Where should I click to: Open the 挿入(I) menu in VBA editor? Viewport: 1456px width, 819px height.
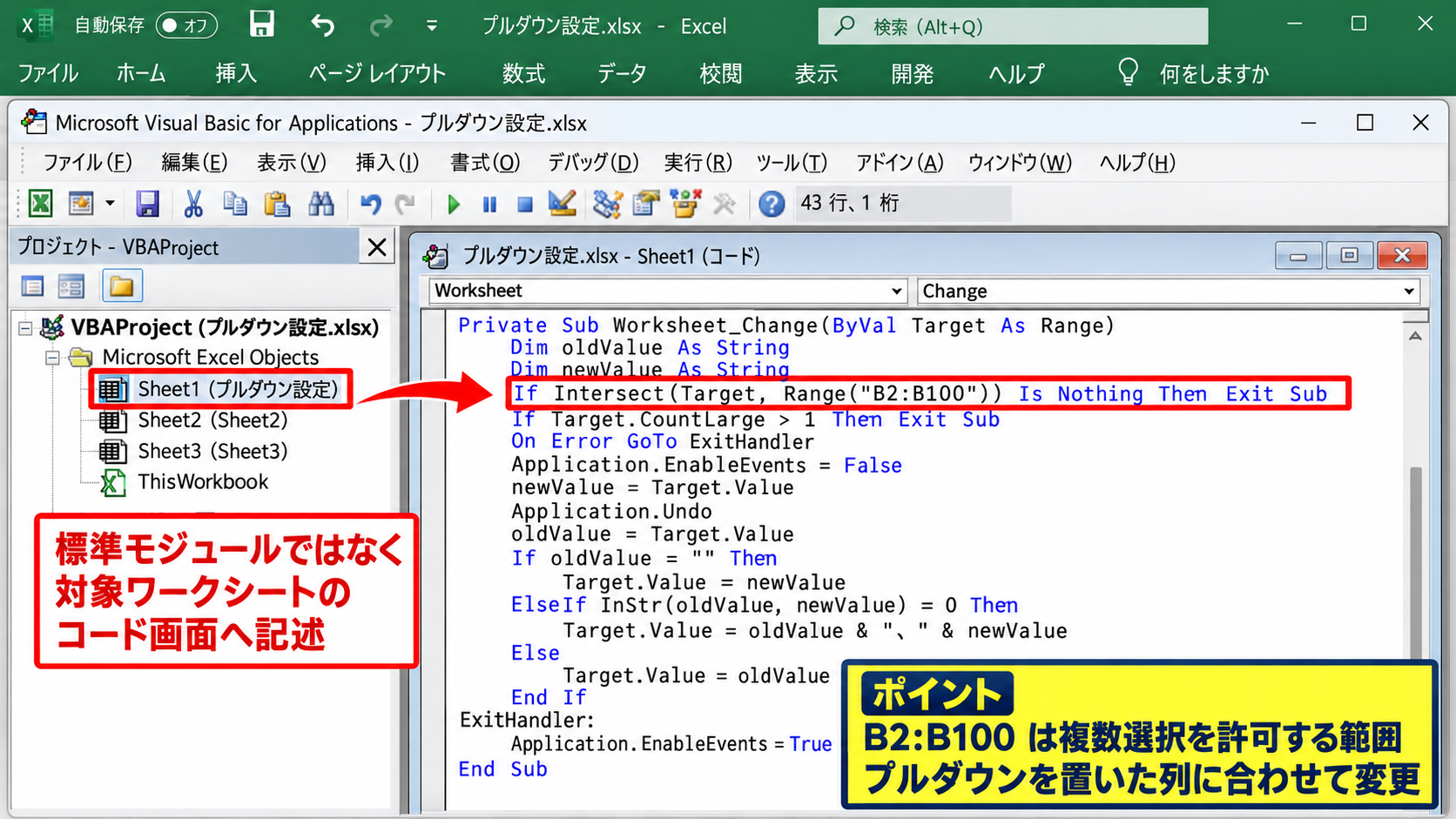click(x=388, y=163)
